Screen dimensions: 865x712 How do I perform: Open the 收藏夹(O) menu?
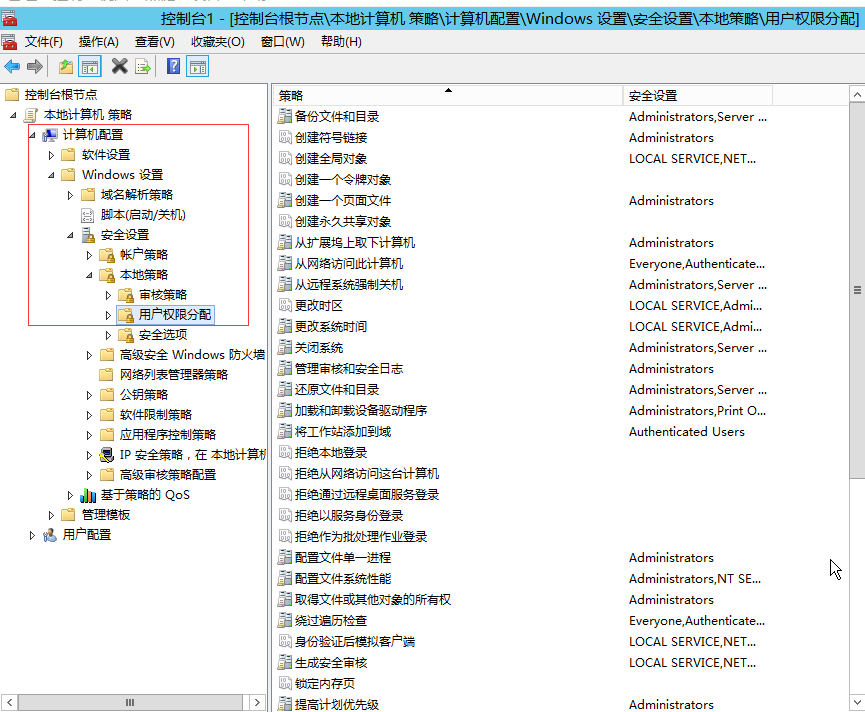218,42
